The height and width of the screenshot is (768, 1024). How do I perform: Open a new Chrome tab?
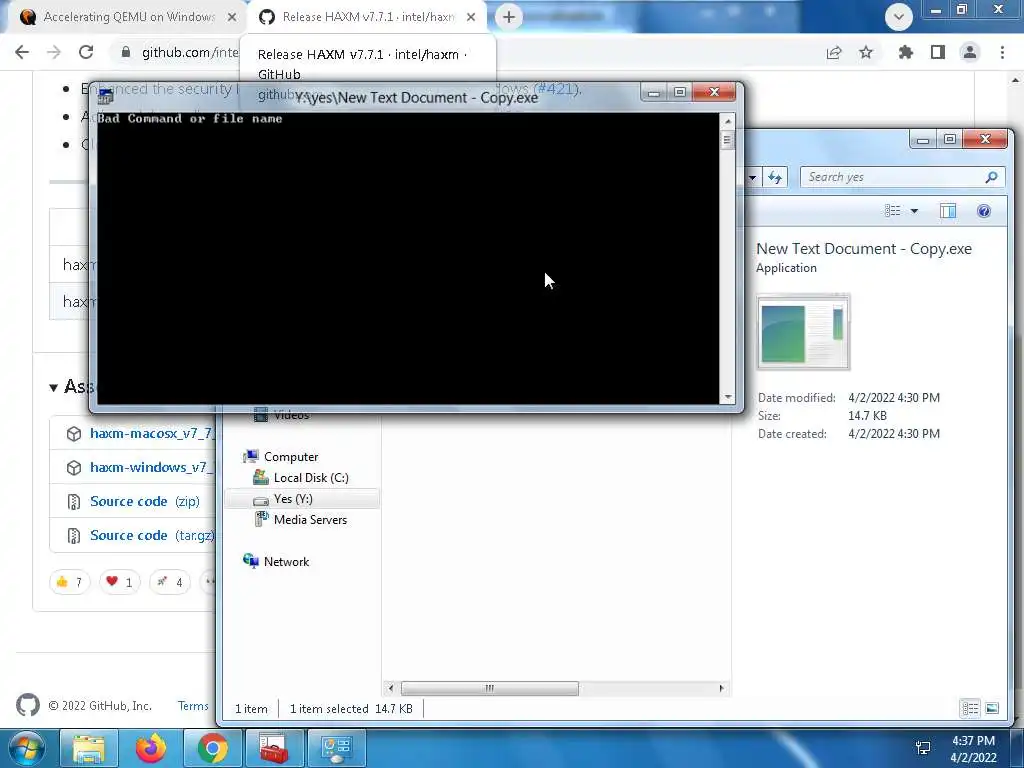(x=509, y=17)
